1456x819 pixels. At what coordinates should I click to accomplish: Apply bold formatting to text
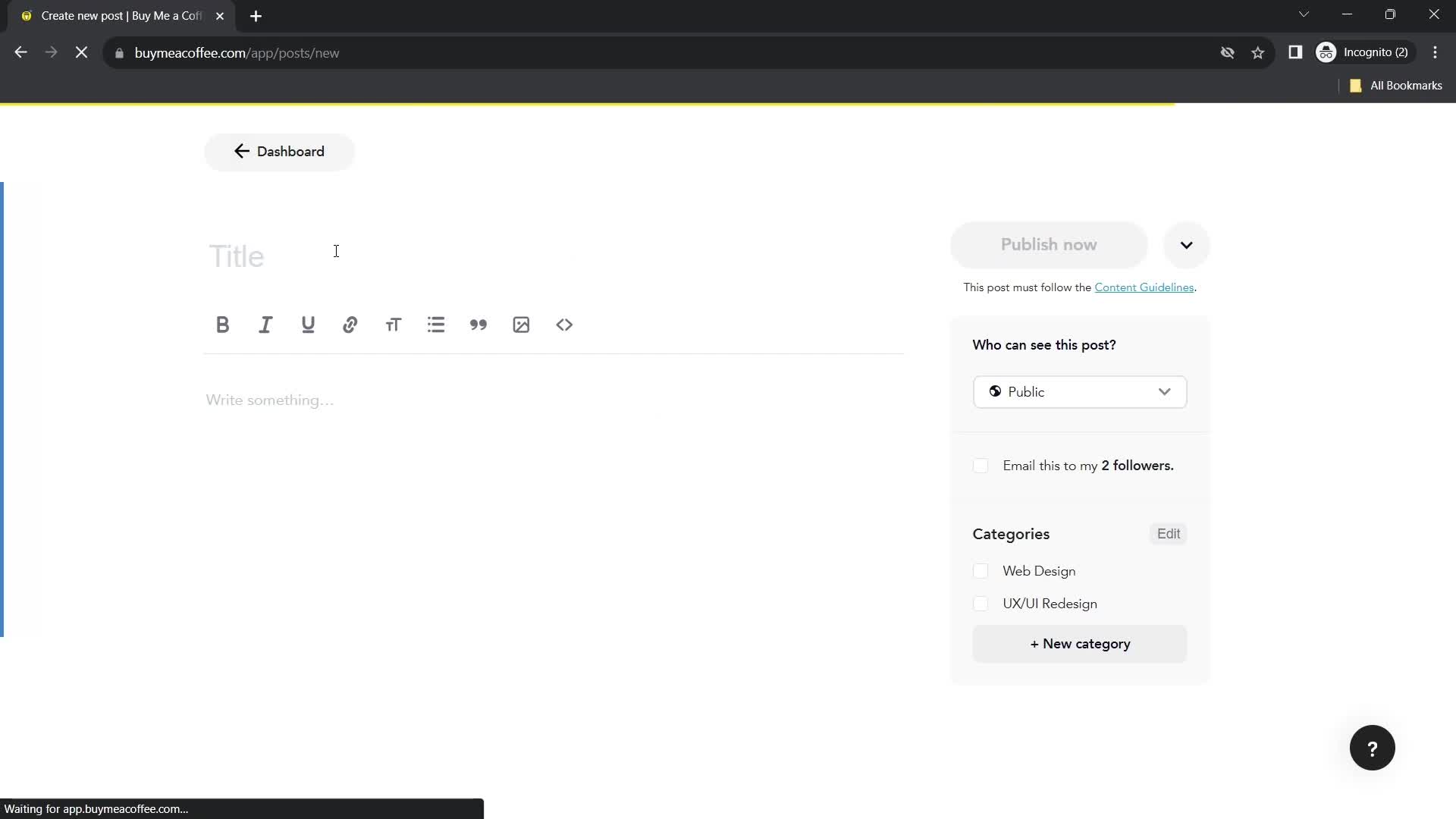tap(222, 324)
